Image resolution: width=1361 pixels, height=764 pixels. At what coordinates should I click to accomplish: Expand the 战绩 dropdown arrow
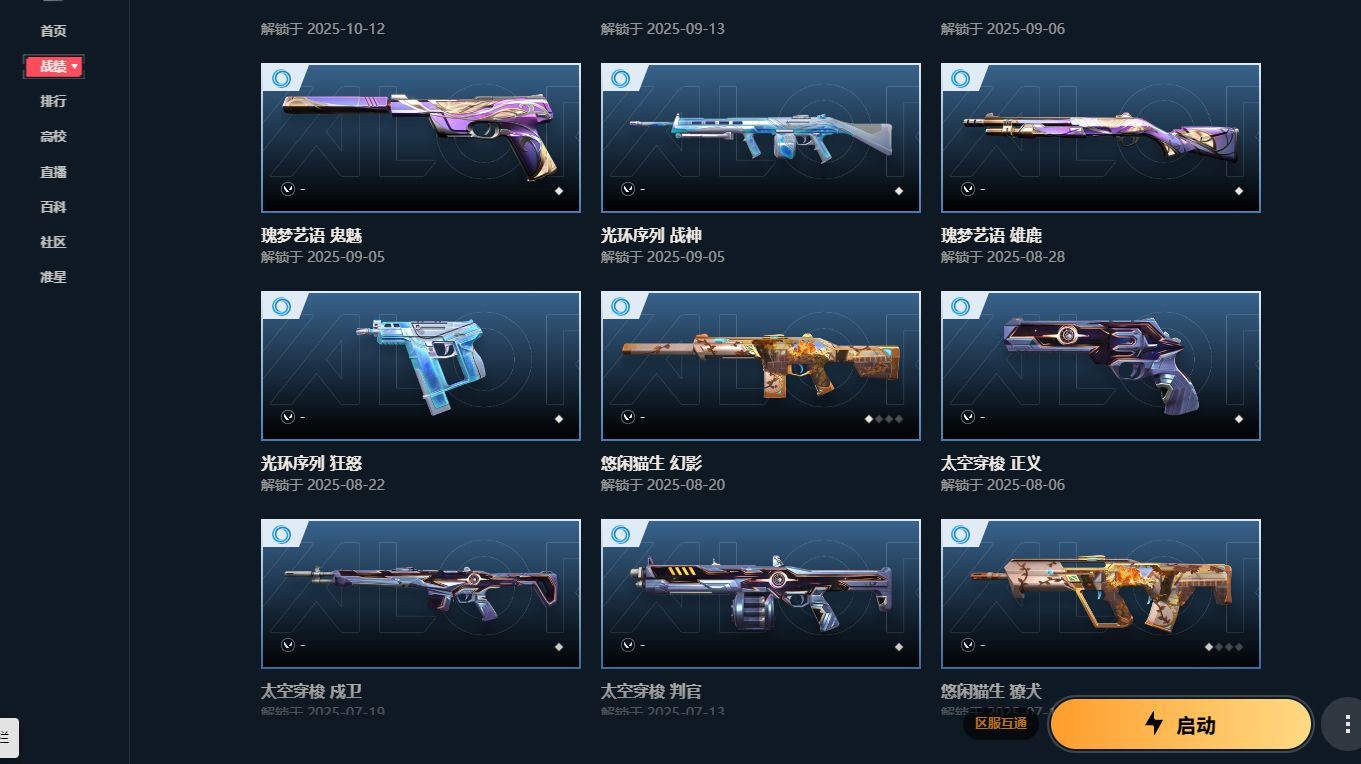point(75,66)
